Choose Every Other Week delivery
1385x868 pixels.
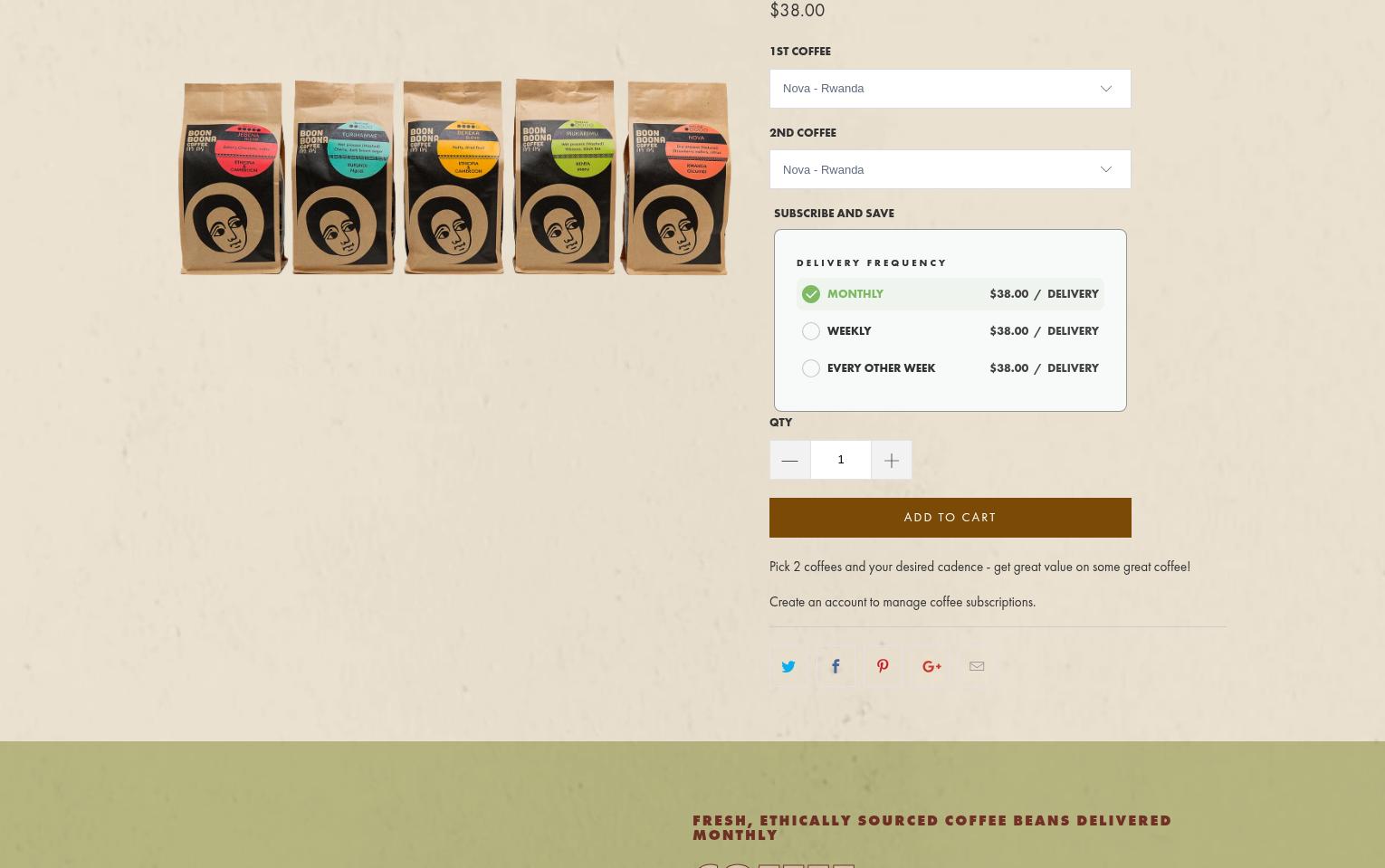811,368
